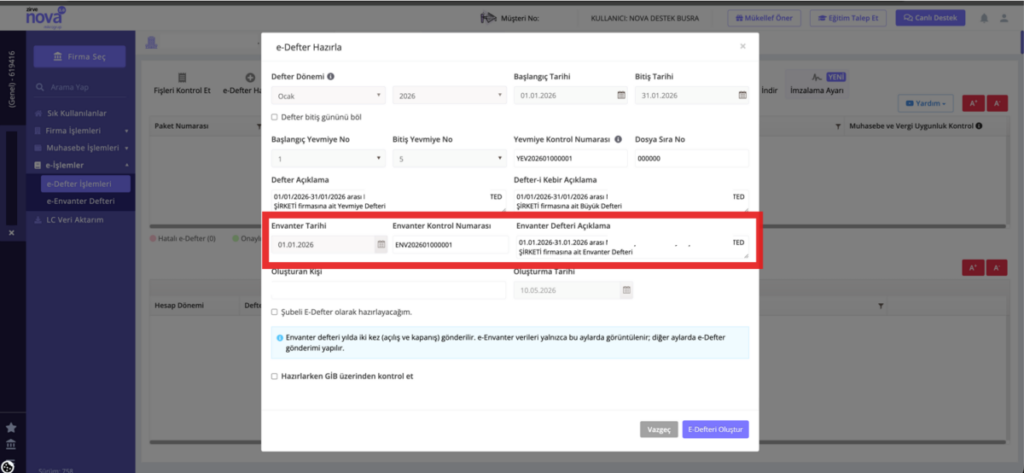Select e-Defter İşlemleri menu item
This screenshot has width=1024, height=473.
[85, 184]
